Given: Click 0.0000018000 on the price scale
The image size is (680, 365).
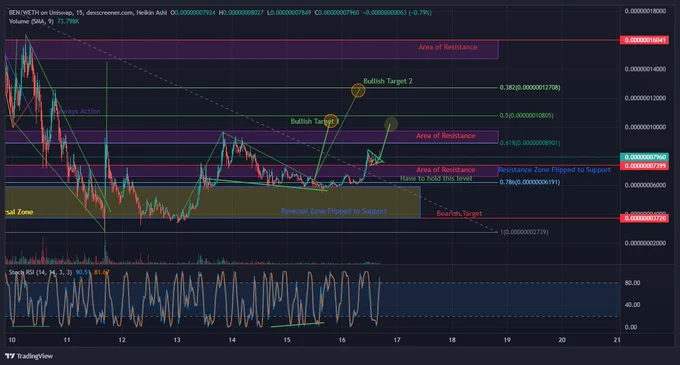Looking at the screenshot, I should click(645, 11).
